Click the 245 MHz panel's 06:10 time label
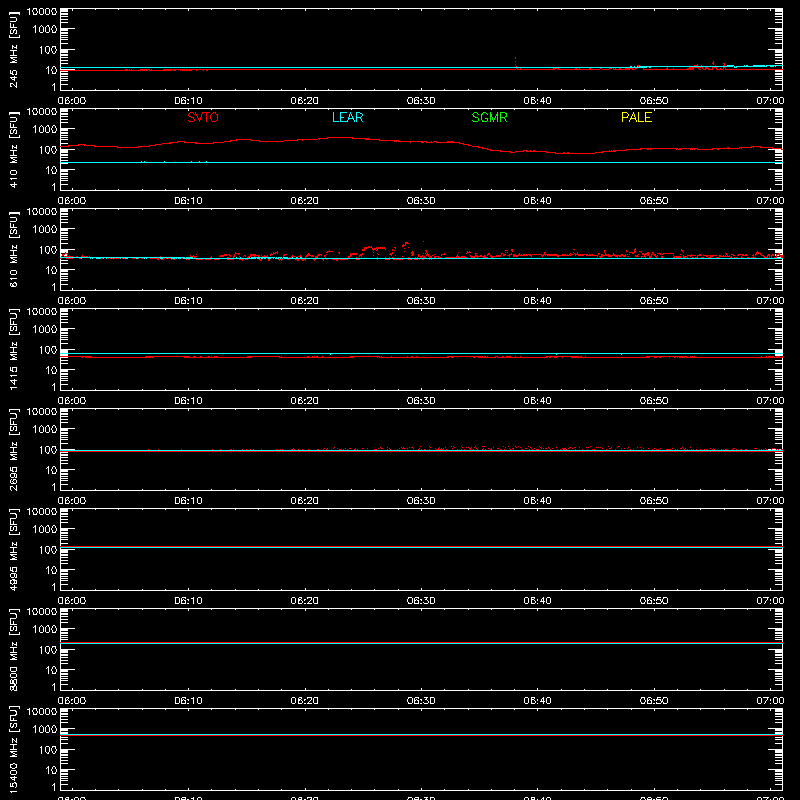Viewport: 800px width, 800px height. point(188,101)
